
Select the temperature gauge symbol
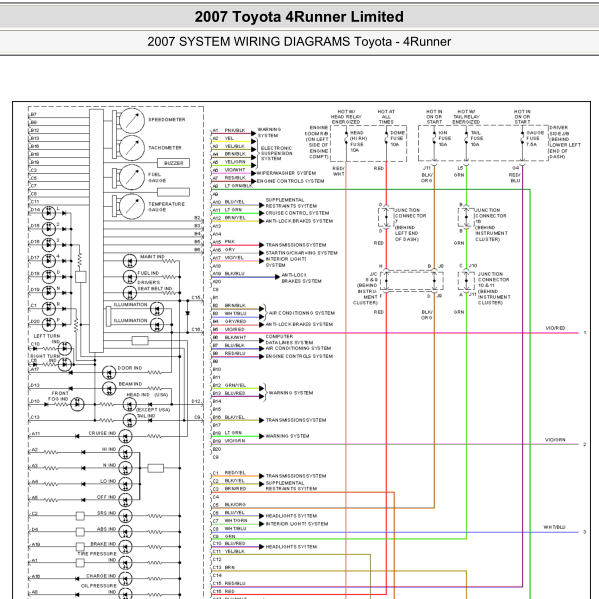(132, 207)
